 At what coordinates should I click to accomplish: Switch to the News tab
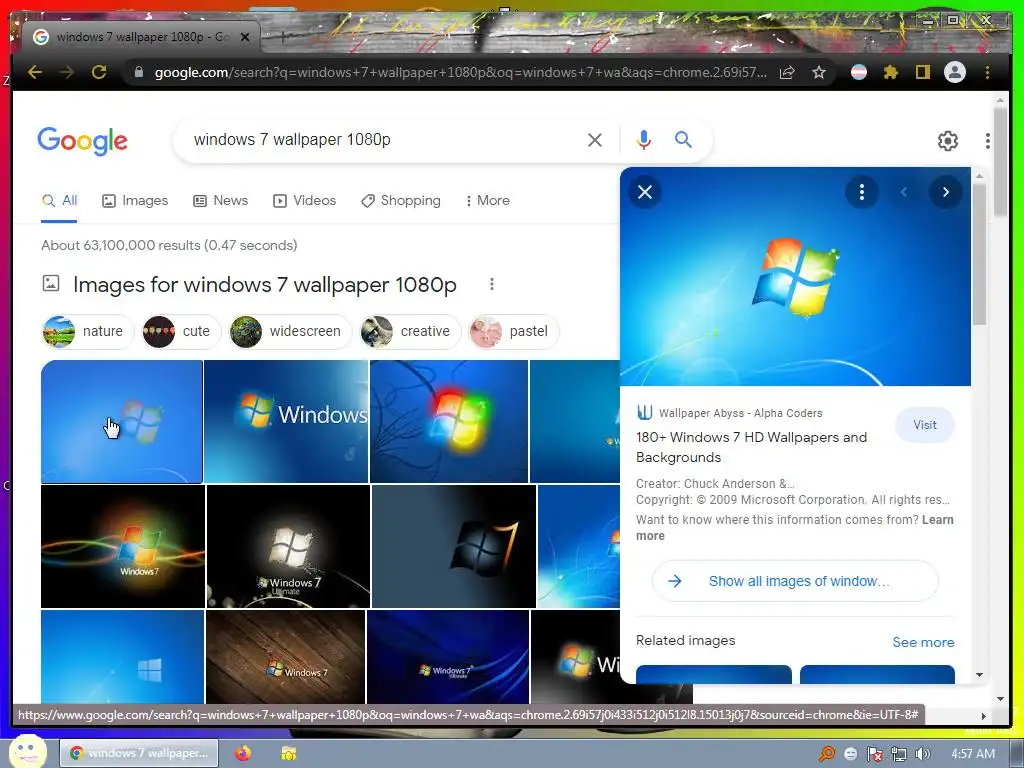(x=221, y=200)
